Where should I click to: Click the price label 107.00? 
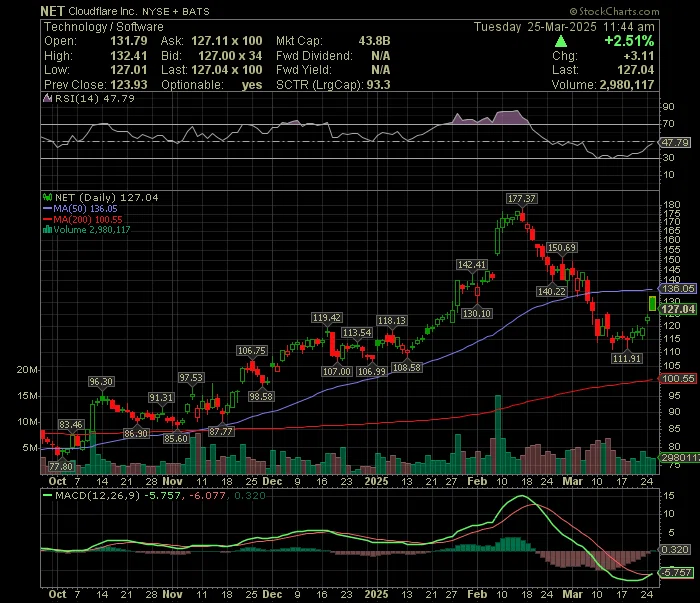pos(337,371)
